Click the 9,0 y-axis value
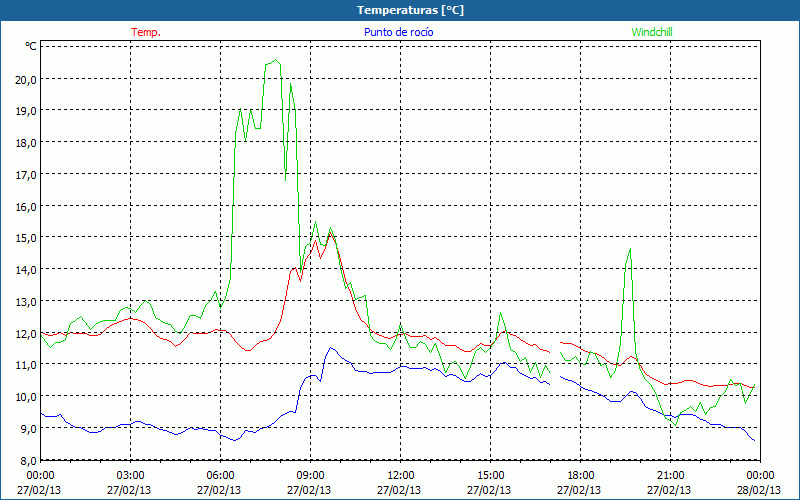The height and width of the screenshot is (500, 800). (28, 429)
